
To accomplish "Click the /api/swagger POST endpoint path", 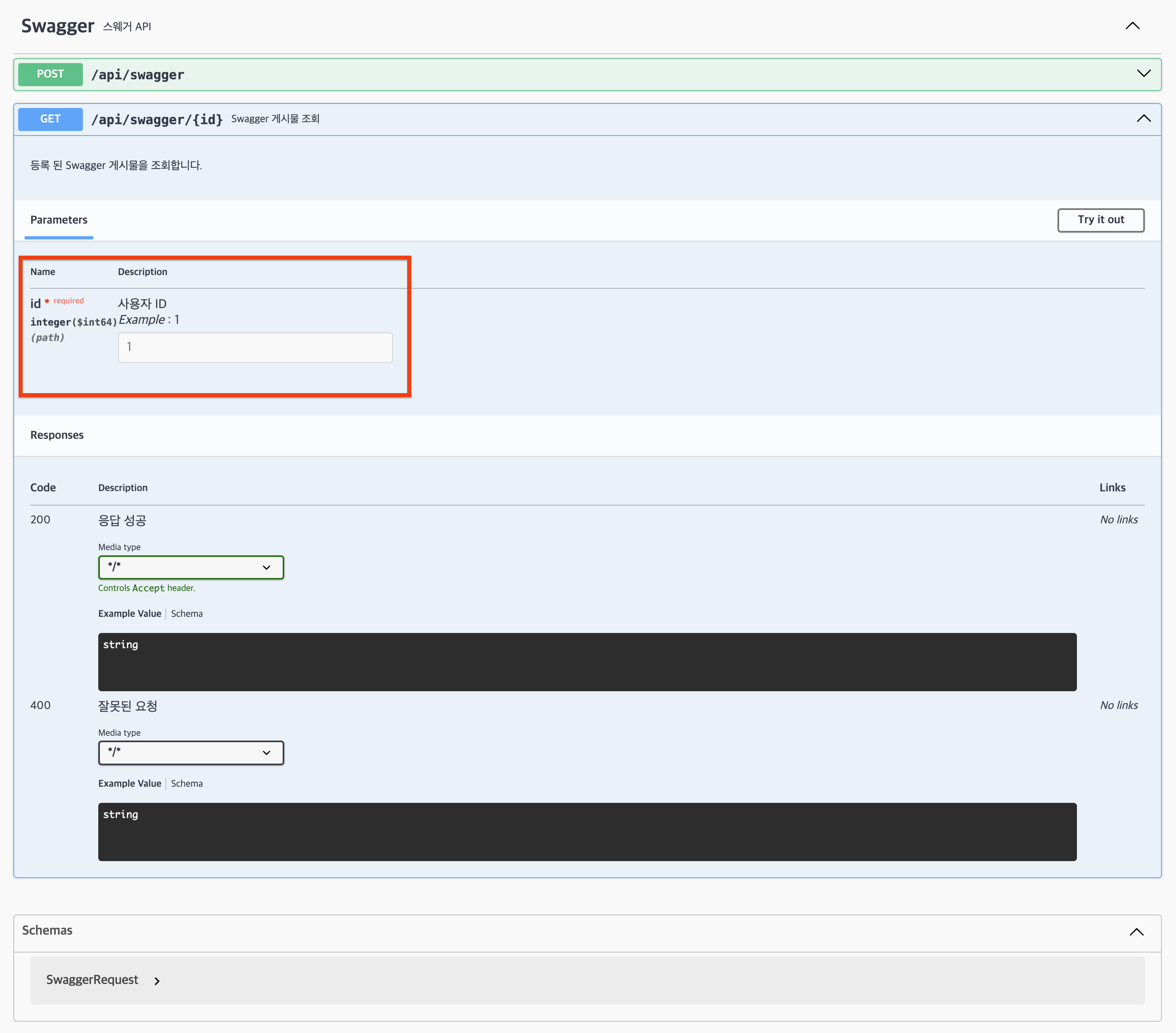I will 137,75.
